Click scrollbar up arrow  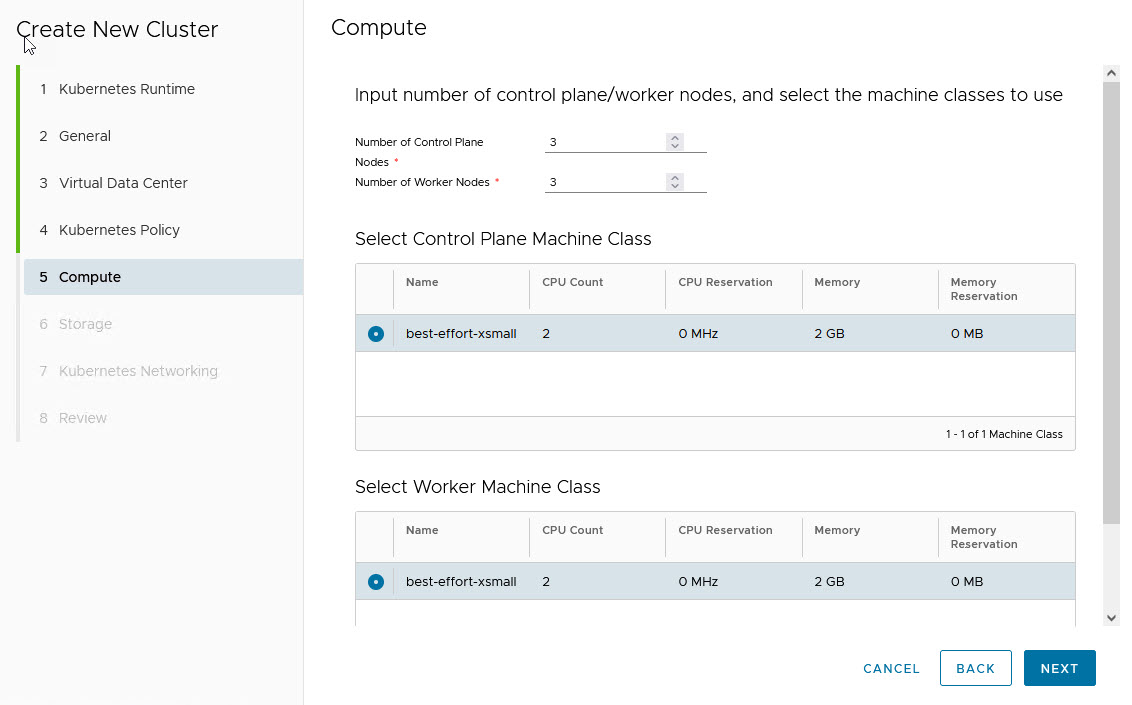pos(1111,73)
